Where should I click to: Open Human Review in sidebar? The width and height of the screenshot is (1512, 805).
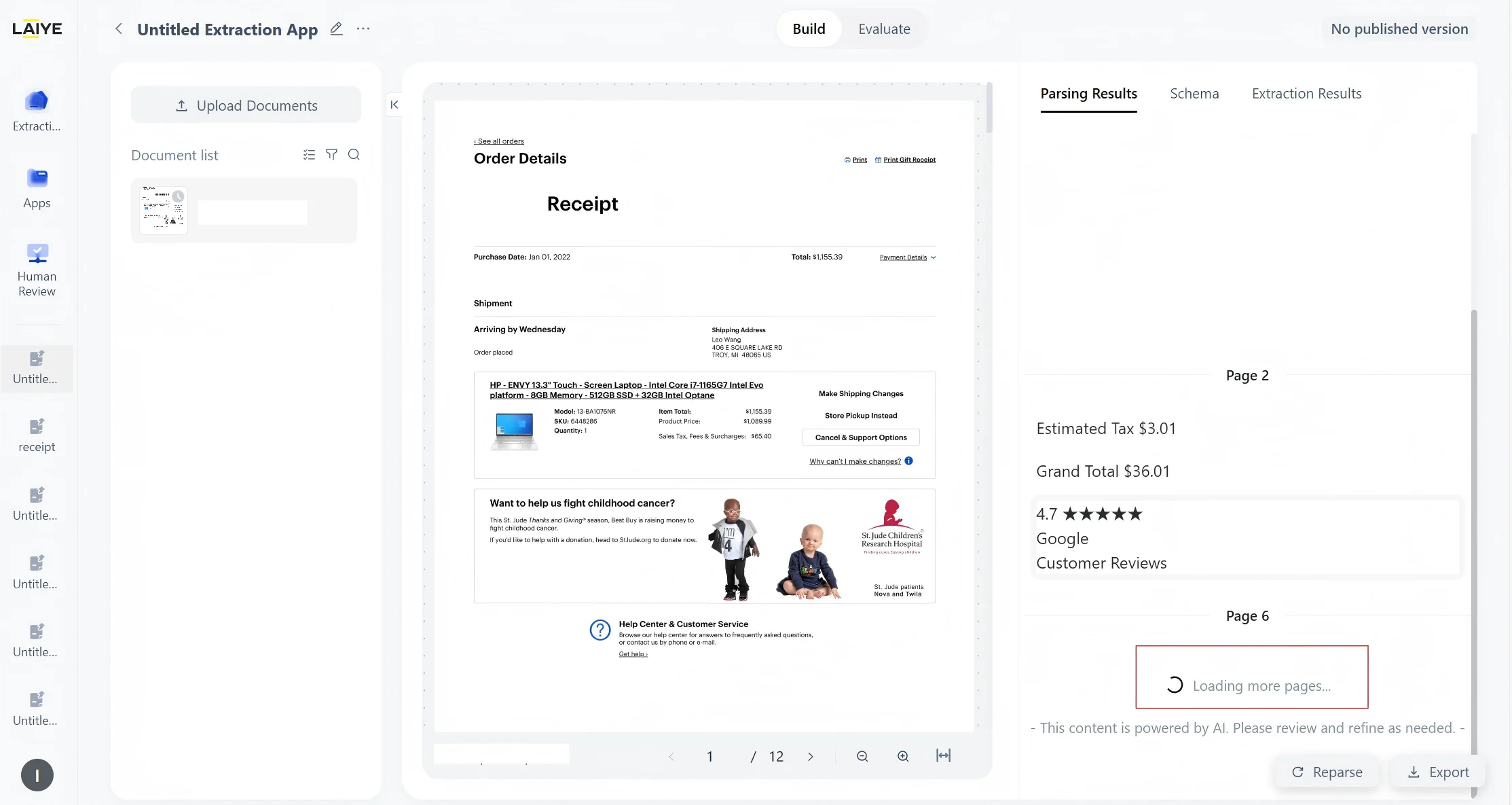pyautogui.click(x=37, y=270)
